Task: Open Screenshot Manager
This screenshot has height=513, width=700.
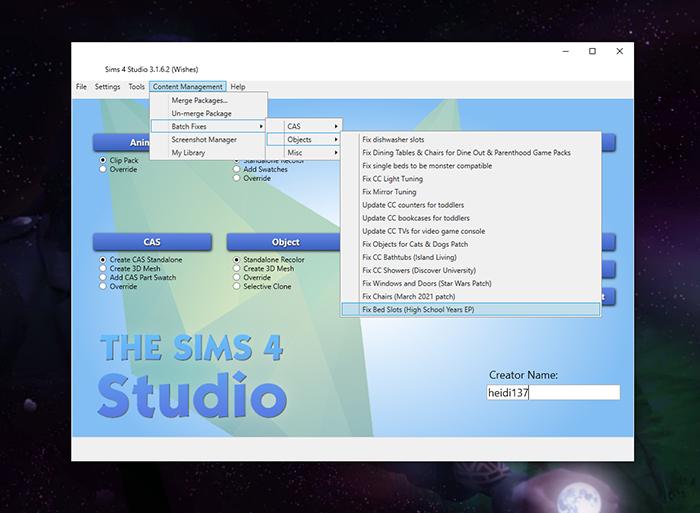Action: click(208, 139)
